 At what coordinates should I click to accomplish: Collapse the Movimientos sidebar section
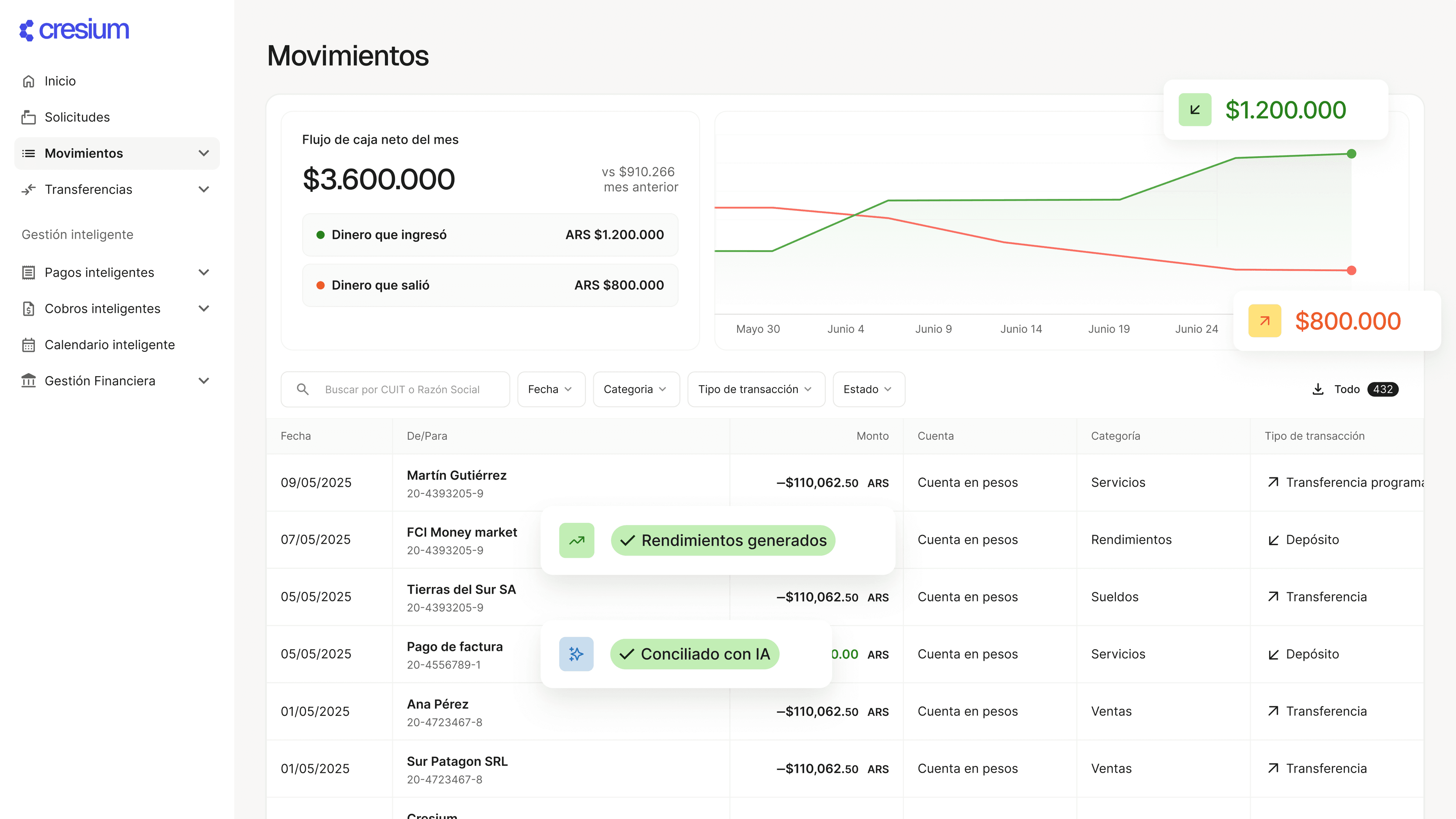204,153
